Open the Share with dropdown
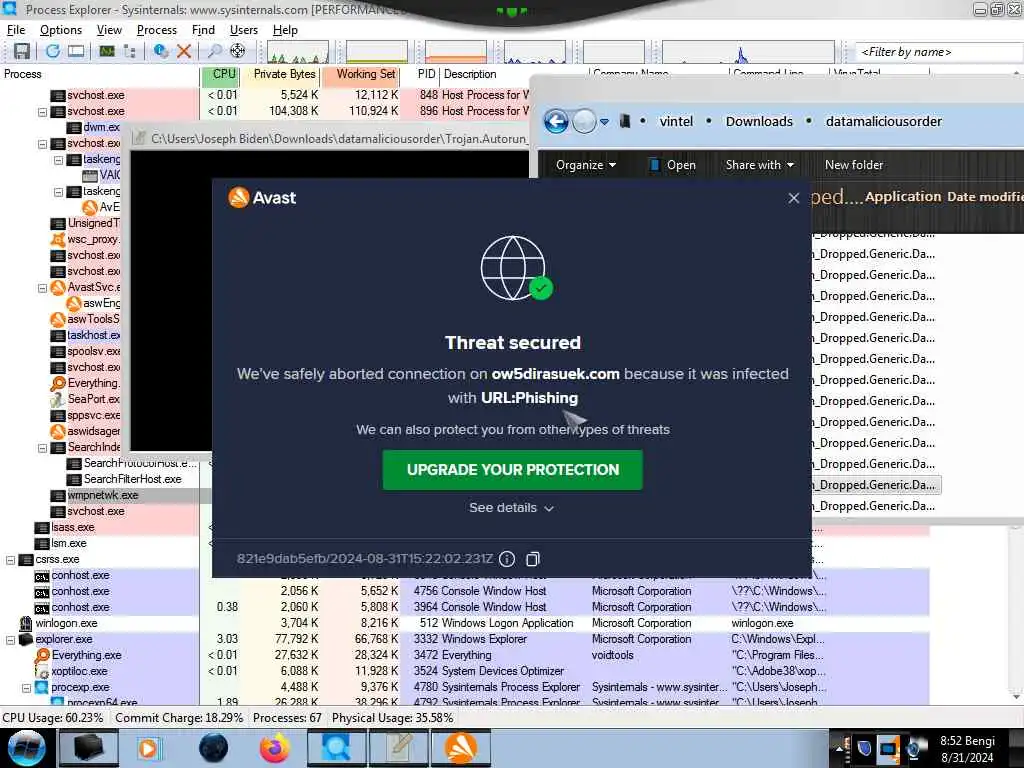The image size is (1024, 768). point(760,165)
